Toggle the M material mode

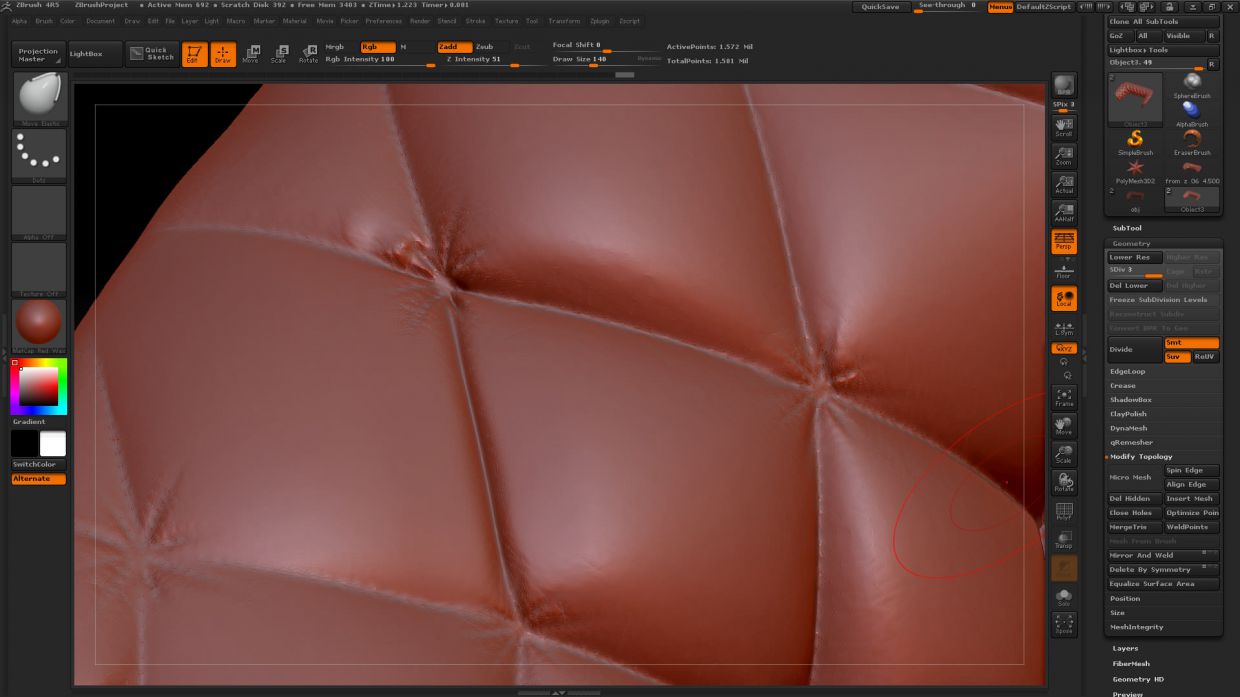click(x=403, y=47)
